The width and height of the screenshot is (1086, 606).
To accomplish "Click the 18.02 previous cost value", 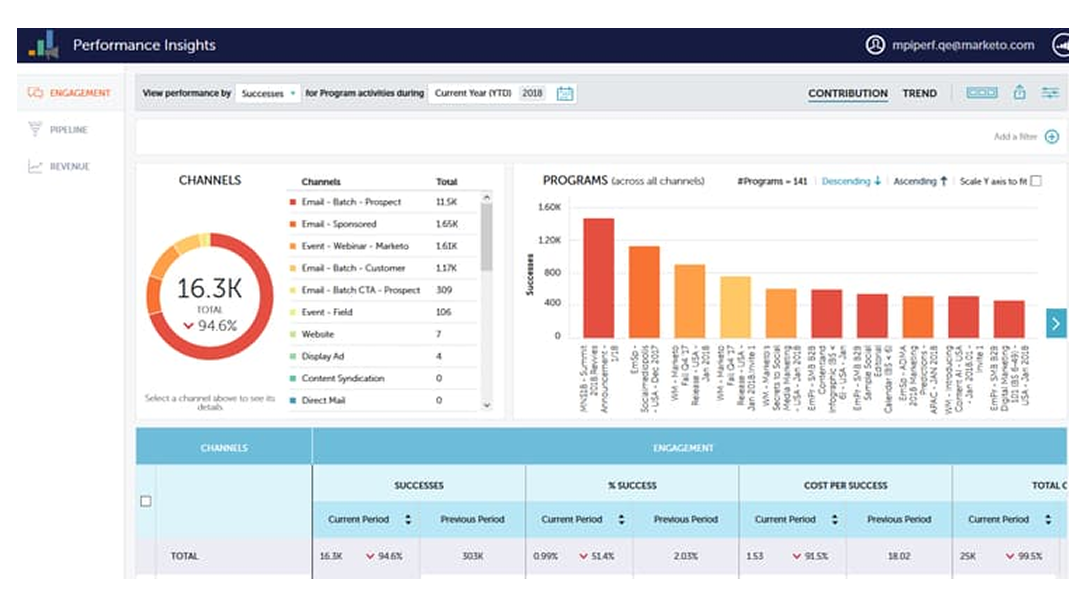I will tap(898, 556).
